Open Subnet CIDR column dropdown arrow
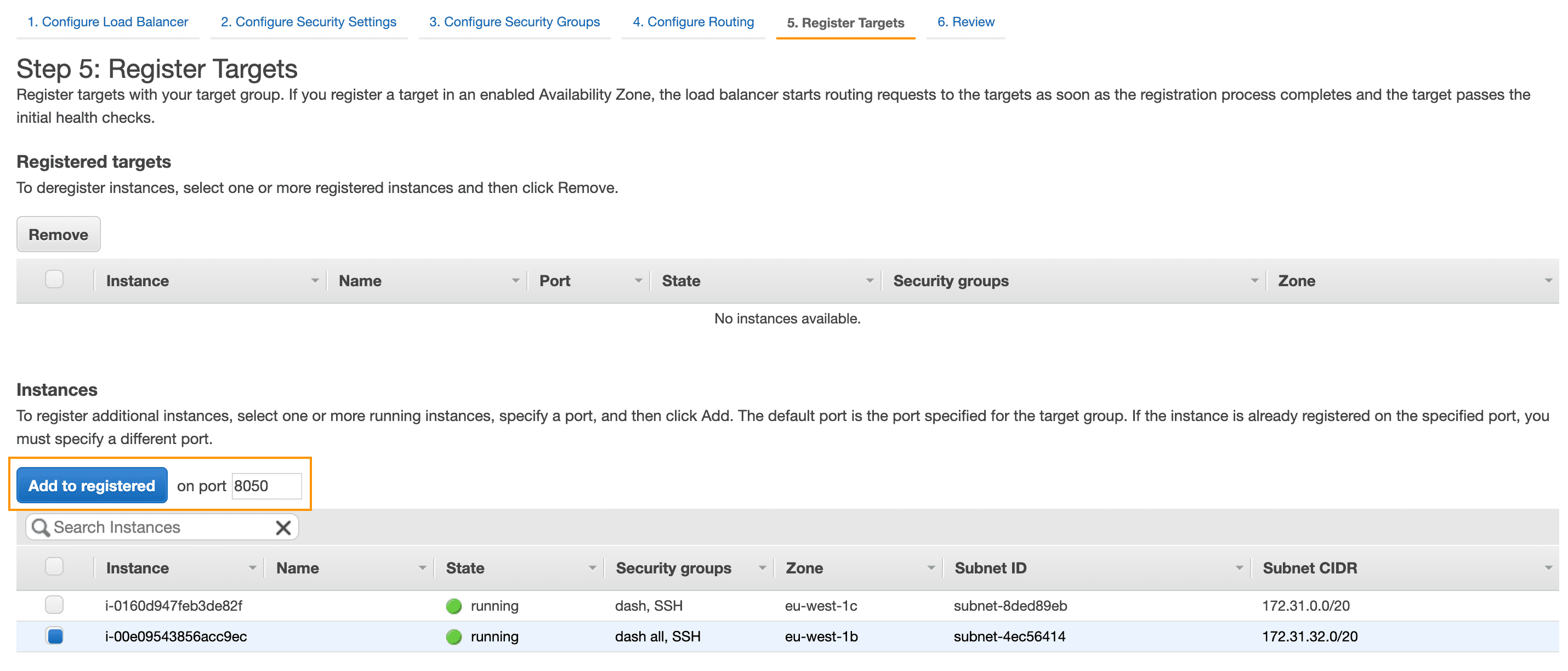 pos(1548,568)
